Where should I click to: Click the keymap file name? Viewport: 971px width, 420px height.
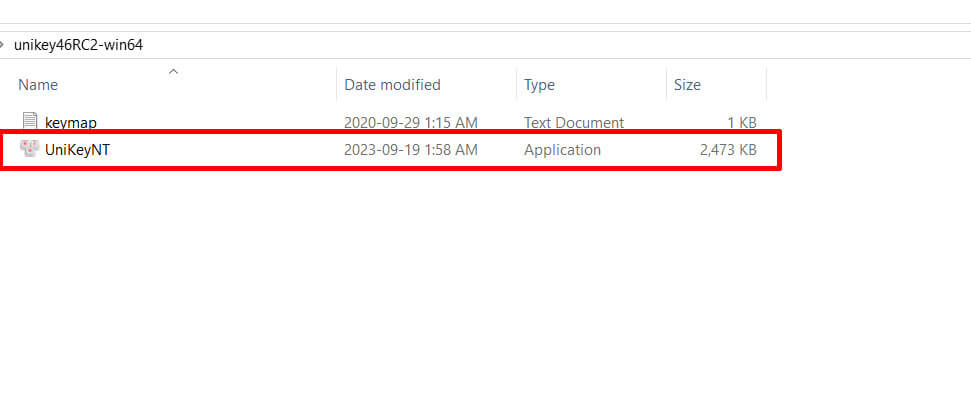(71, 123)
